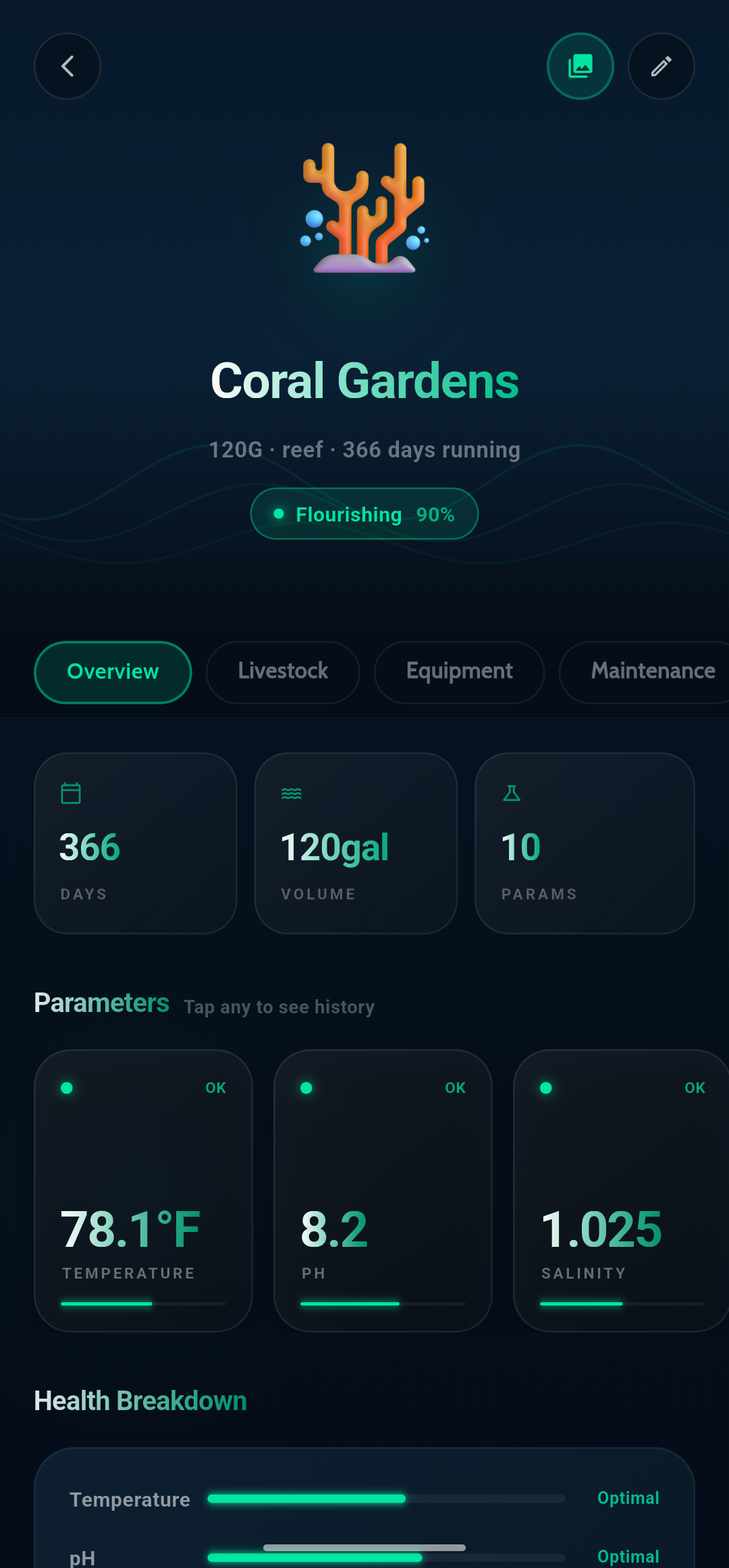Image resolution: width=729 pixels, height=1568 pixels.
Task: View history for 1.025 Salinity card
Action: (x=621, y=1191)
